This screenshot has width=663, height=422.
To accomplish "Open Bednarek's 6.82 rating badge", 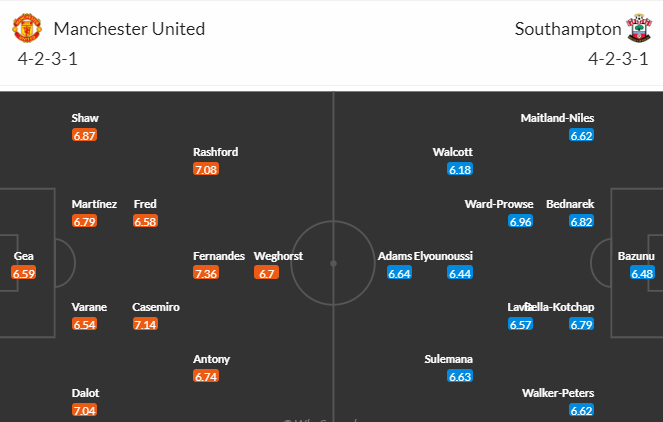I will [581, 221].
